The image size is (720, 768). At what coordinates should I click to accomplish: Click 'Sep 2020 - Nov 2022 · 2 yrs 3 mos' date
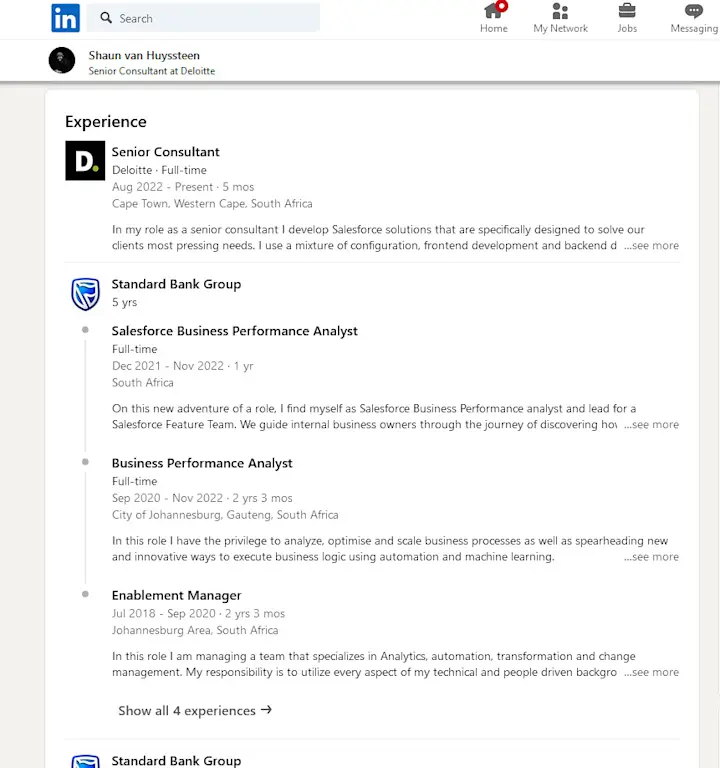click(x=202, y=498)
